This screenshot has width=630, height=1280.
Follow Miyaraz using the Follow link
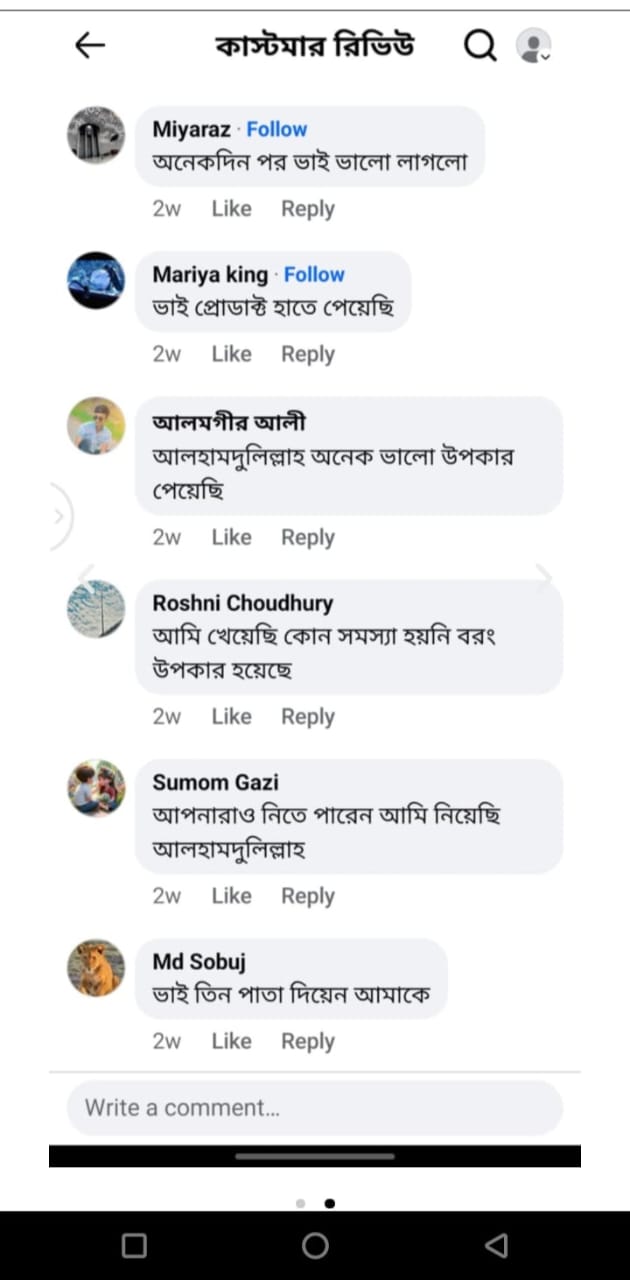tap(276, 128)
